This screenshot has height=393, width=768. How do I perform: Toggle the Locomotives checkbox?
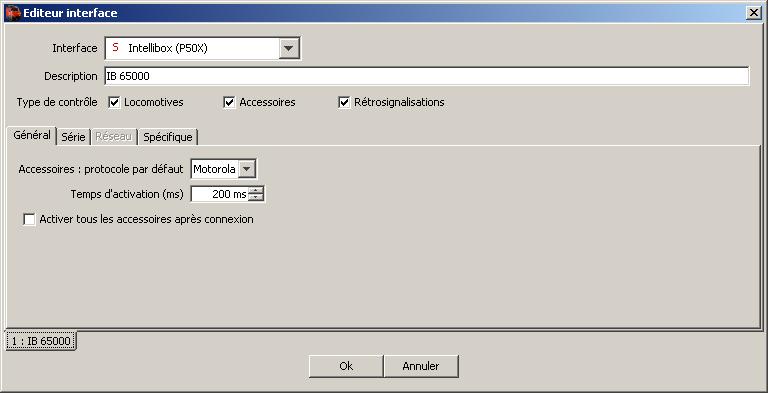pos(114,102)
